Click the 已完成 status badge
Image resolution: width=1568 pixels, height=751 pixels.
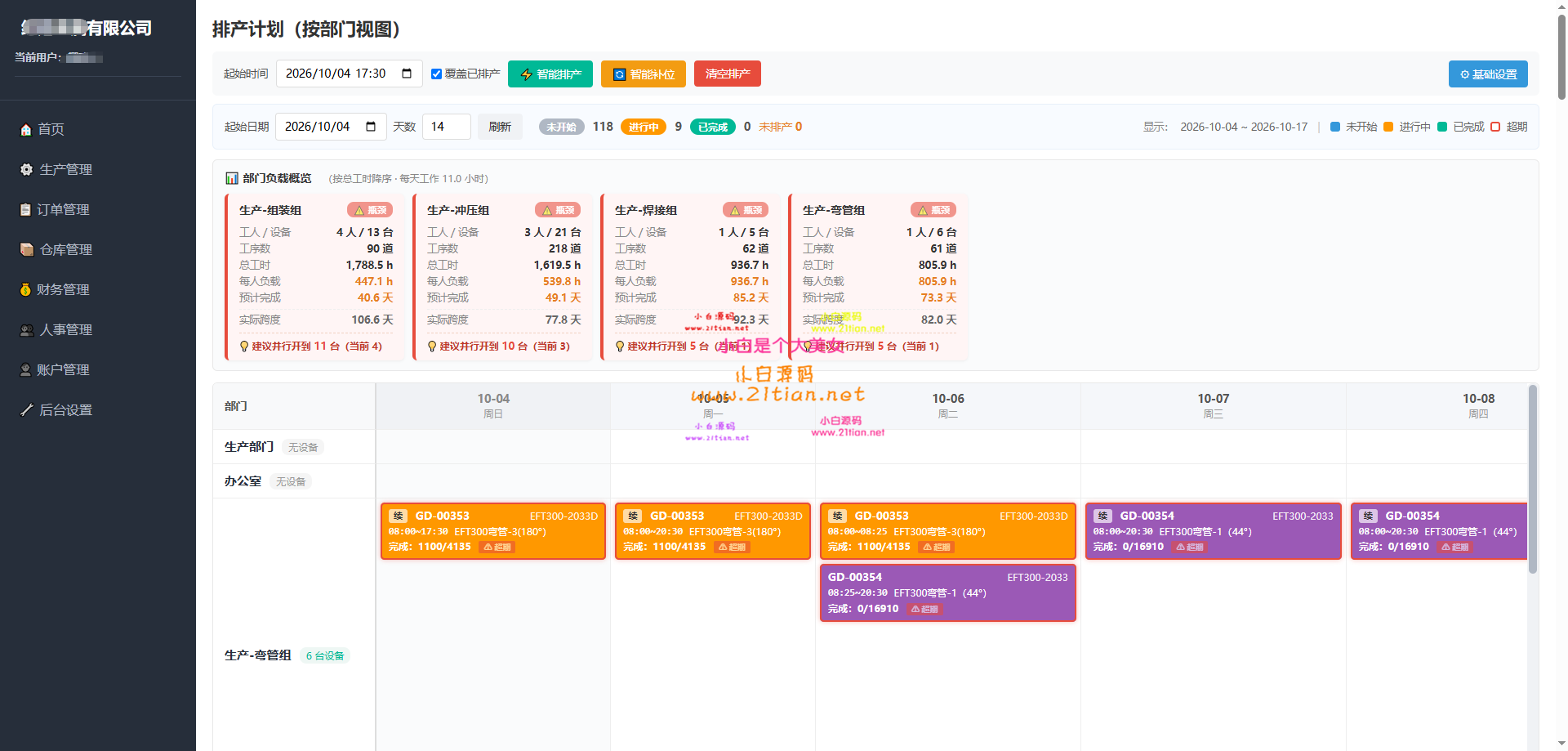(x=713, y=127)
